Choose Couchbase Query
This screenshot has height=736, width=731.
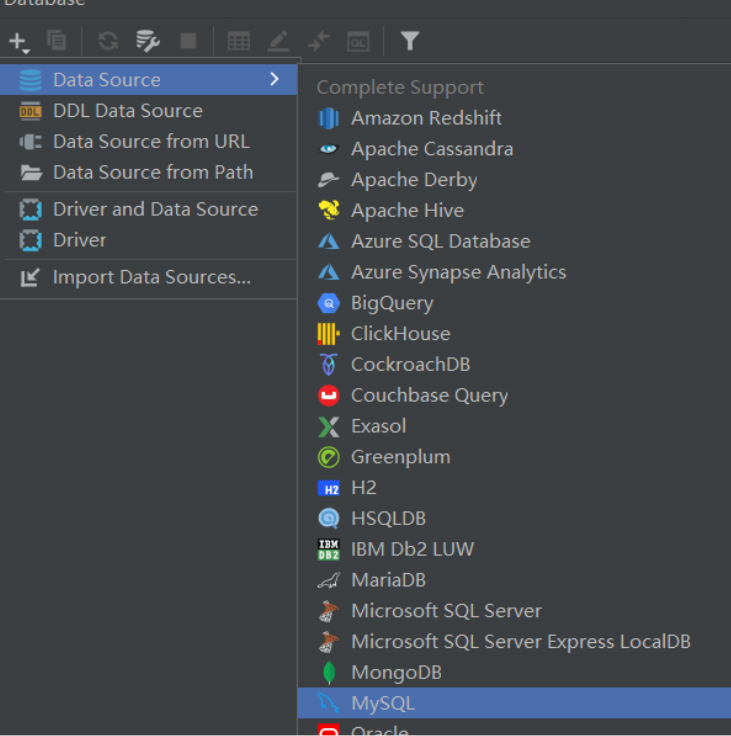pos(514,395)
